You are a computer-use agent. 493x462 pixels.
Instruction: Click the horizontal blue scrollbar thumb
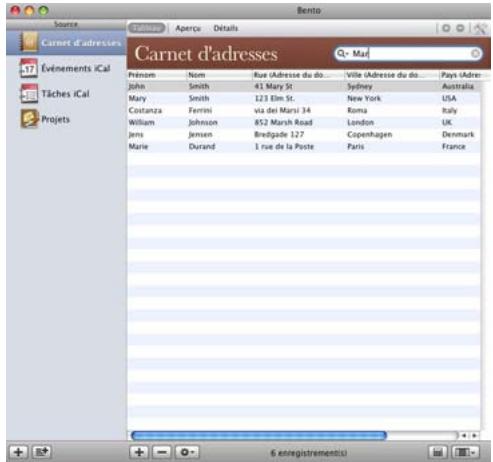tap(259, 435)
